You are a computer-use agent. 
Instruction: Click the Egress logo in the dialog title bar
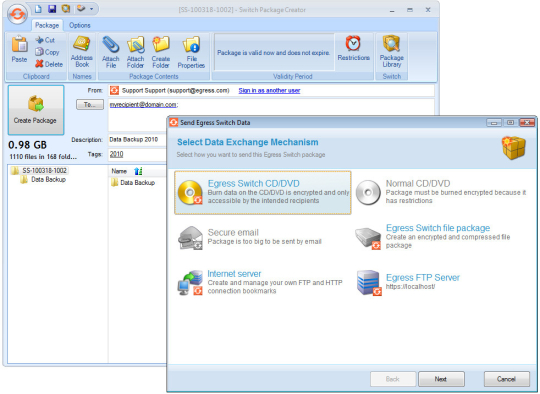[174, 122]
